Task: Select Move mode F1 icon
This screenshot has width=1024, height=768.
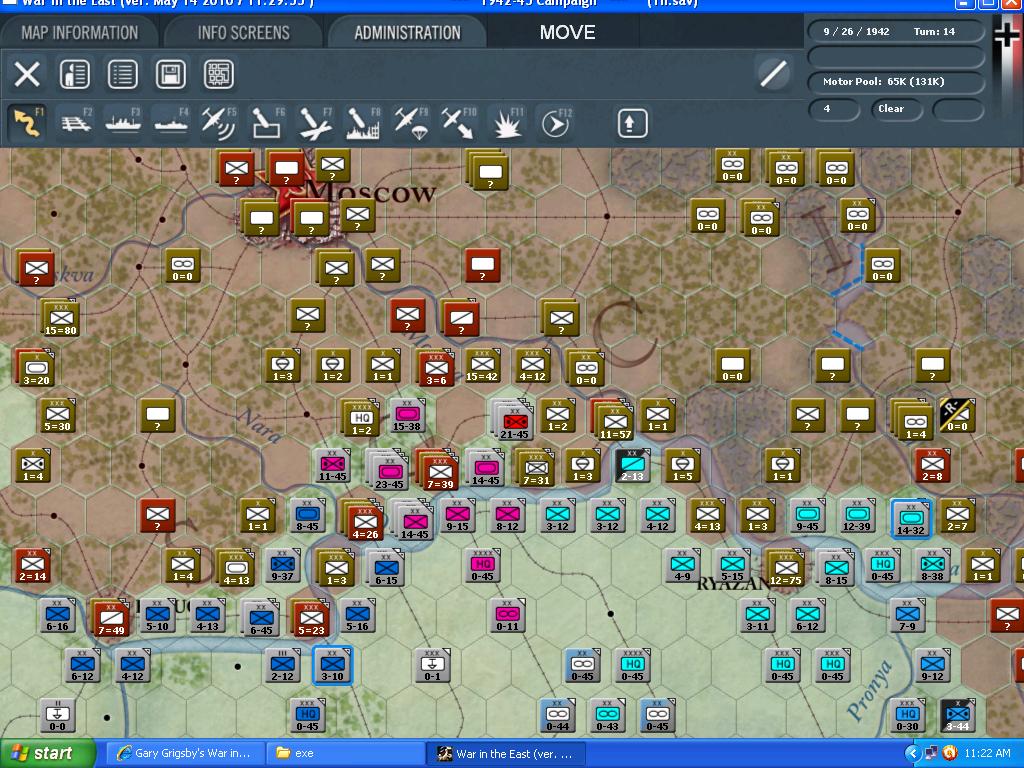Action: (28, 123)
